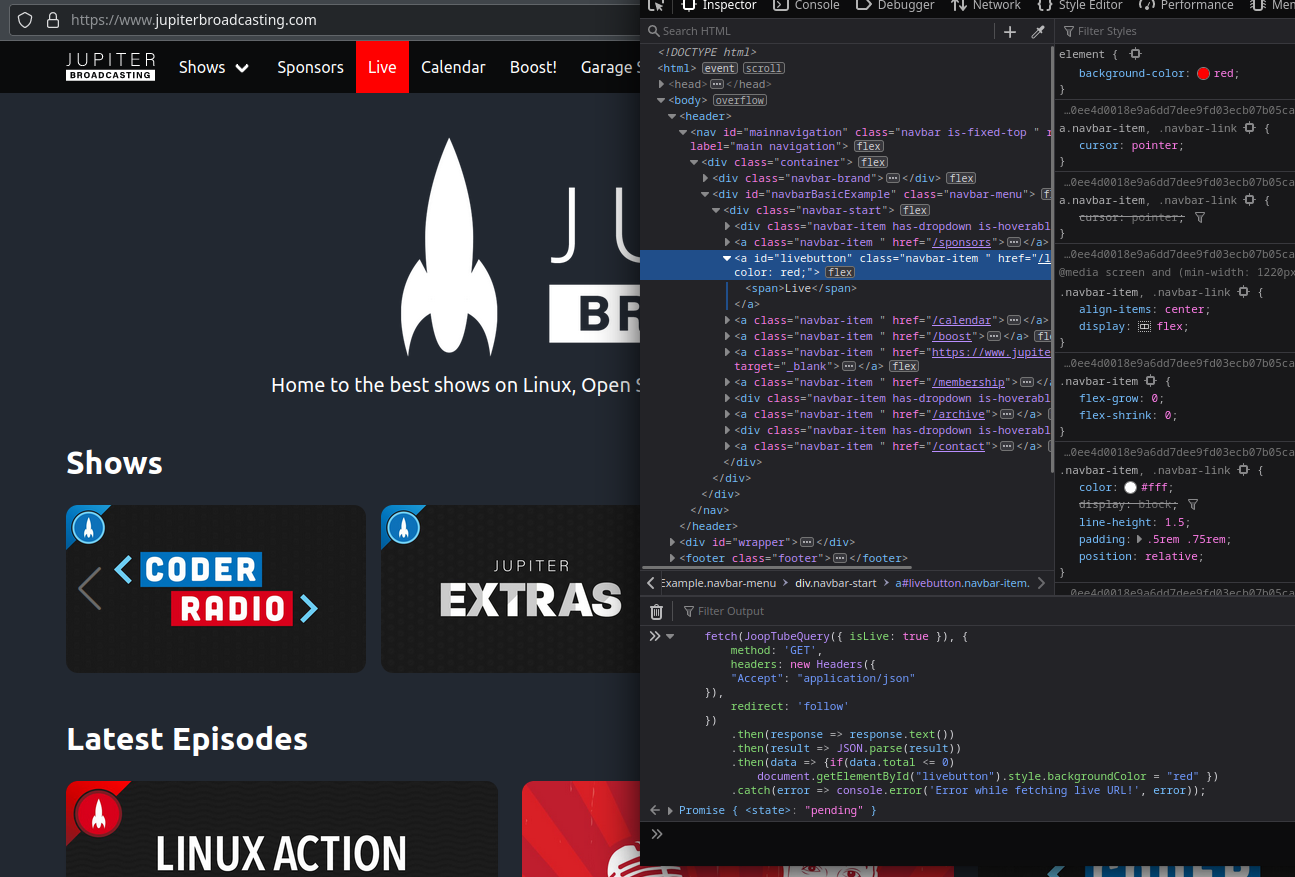
Task: Switch to the Performance tab
Action: (1186, 6)
